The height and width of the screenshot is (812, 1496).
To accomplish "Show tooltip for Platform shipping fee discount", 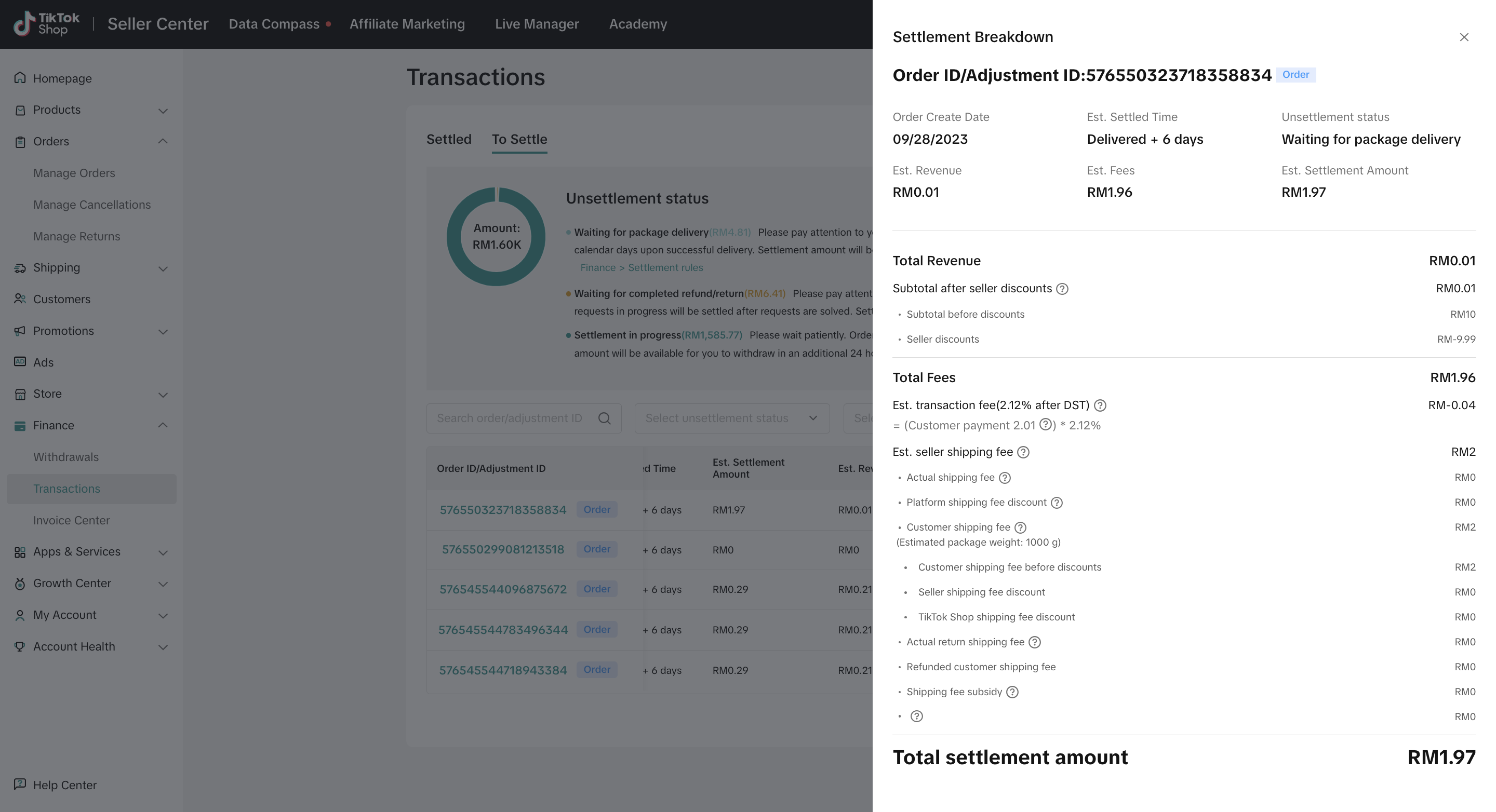I will coord(1057,503).
